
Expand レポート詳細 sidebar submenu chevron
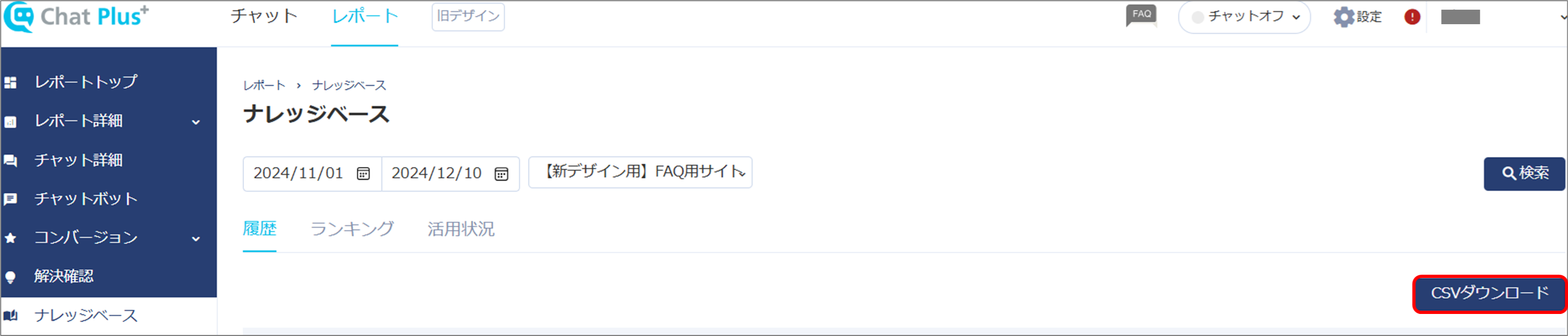(x=196, y=123)
